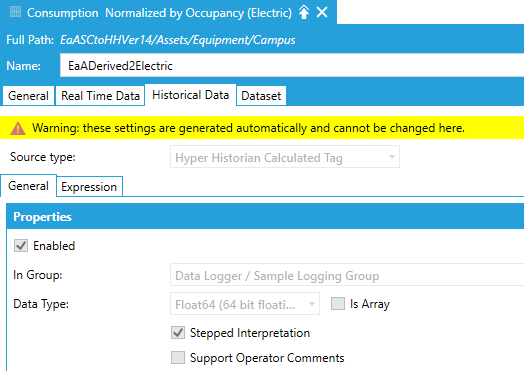Expand the Data Type dropdown arrow
524x371 pixels.
coord(312,304)
